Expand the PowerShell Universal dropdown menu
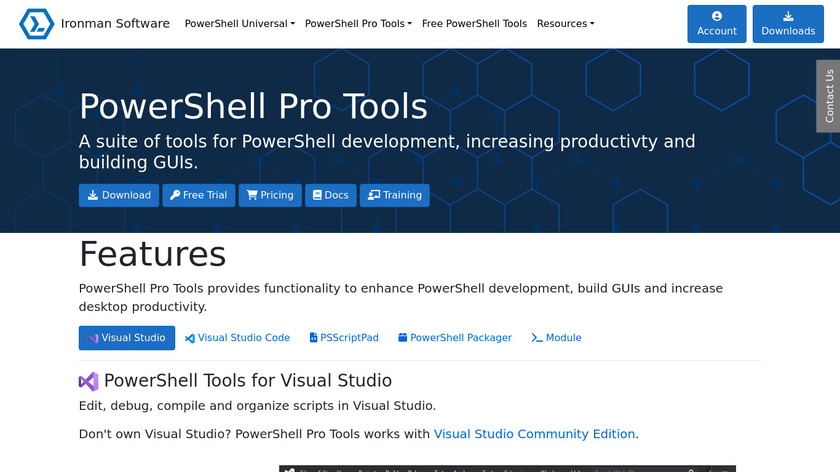 coord(239,24)
